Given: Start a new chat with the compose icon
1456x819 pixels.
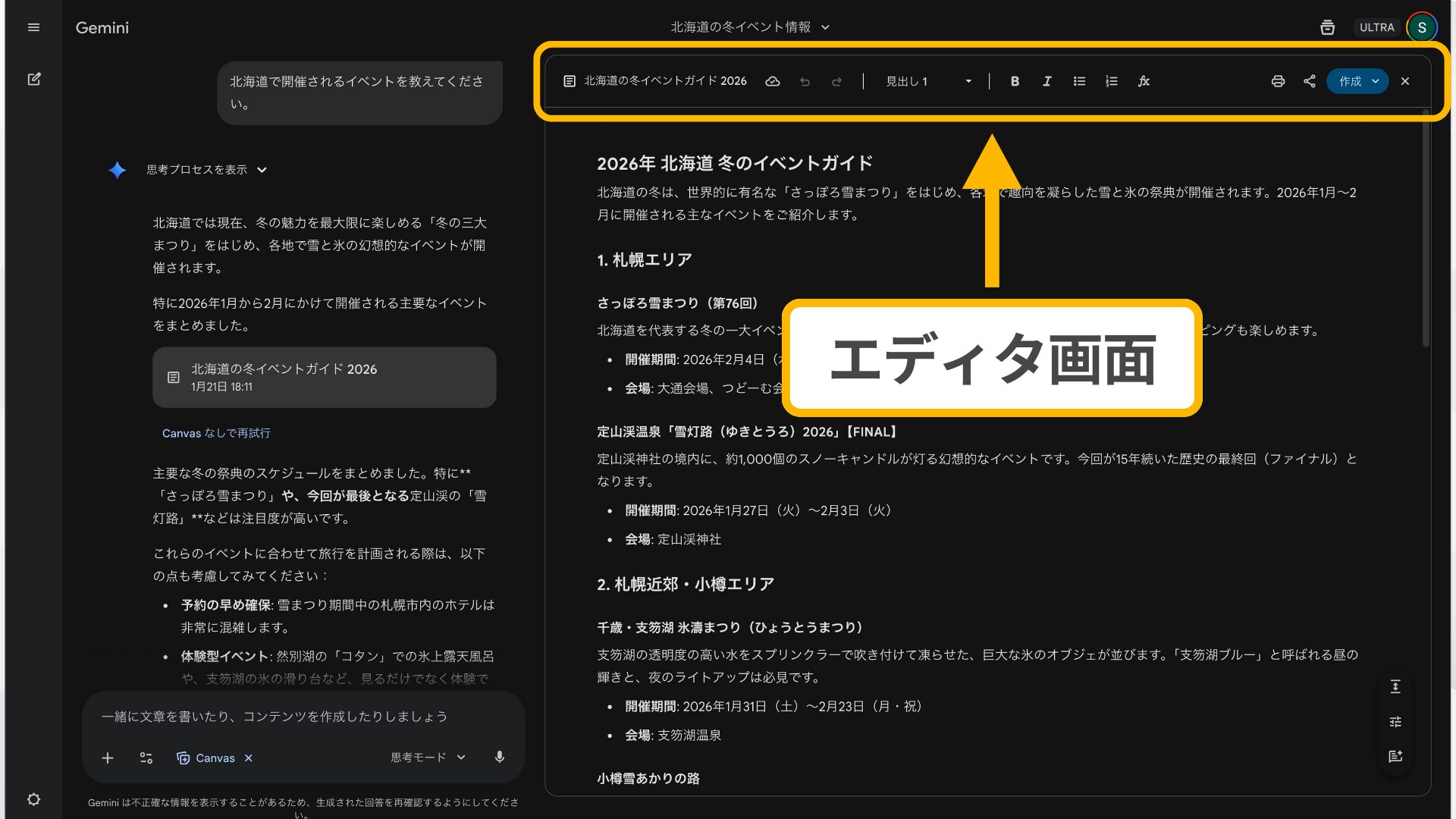Looking at the screenshot, I should tap(33, 79).
